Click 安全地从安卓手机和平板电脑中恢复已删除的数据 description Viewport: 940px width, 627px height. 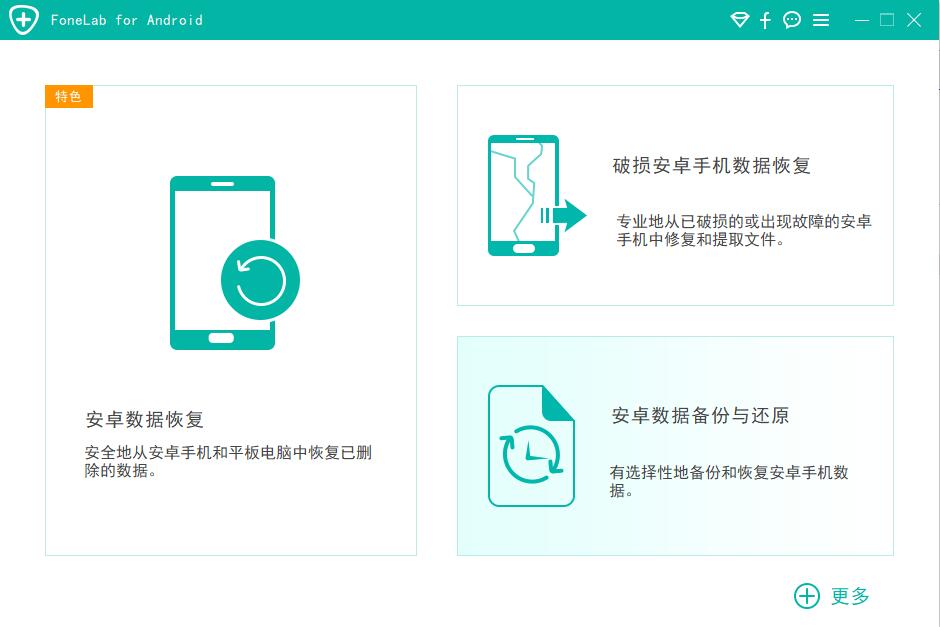(228, 461)
